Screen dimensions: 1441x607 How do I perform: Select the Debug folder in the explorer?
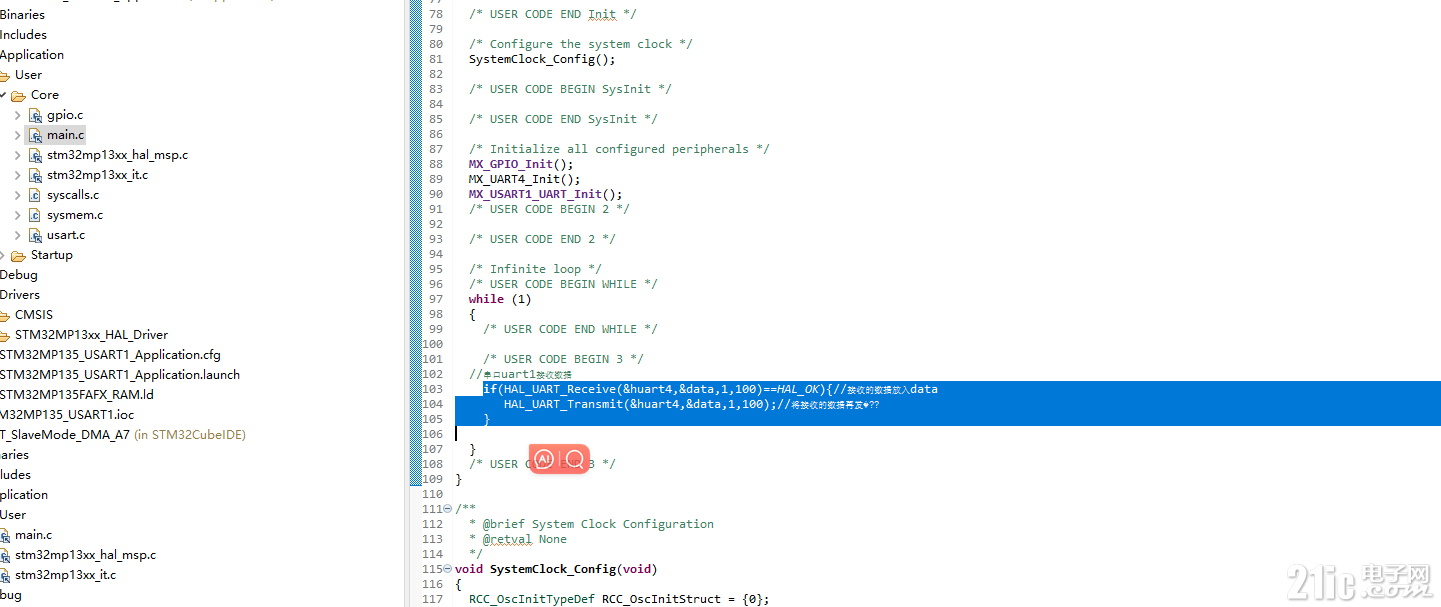tap(18, 274)
